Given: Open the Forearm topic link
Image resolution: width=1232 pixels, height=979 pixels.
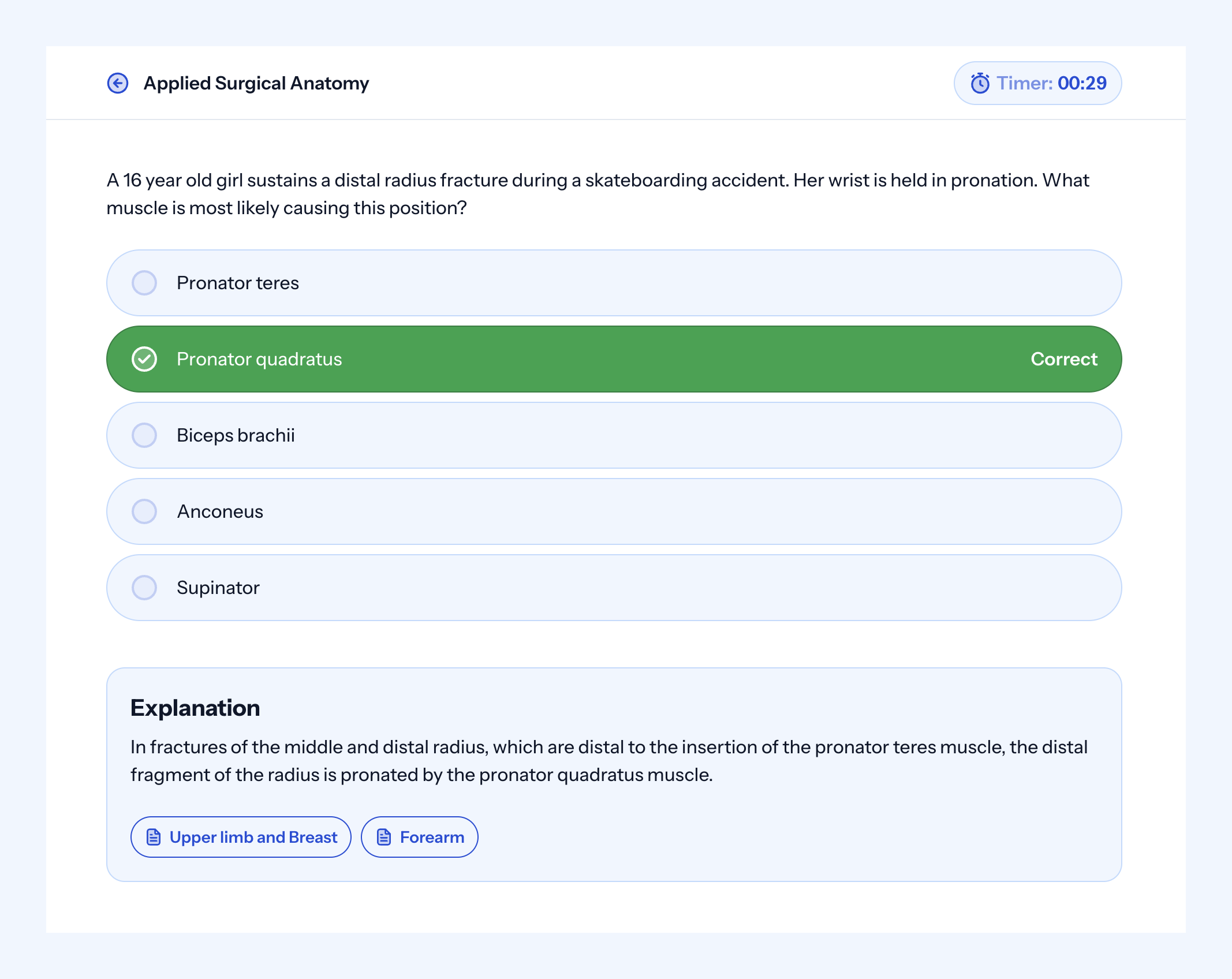Looking at the screenshot, I should [420, 837].
